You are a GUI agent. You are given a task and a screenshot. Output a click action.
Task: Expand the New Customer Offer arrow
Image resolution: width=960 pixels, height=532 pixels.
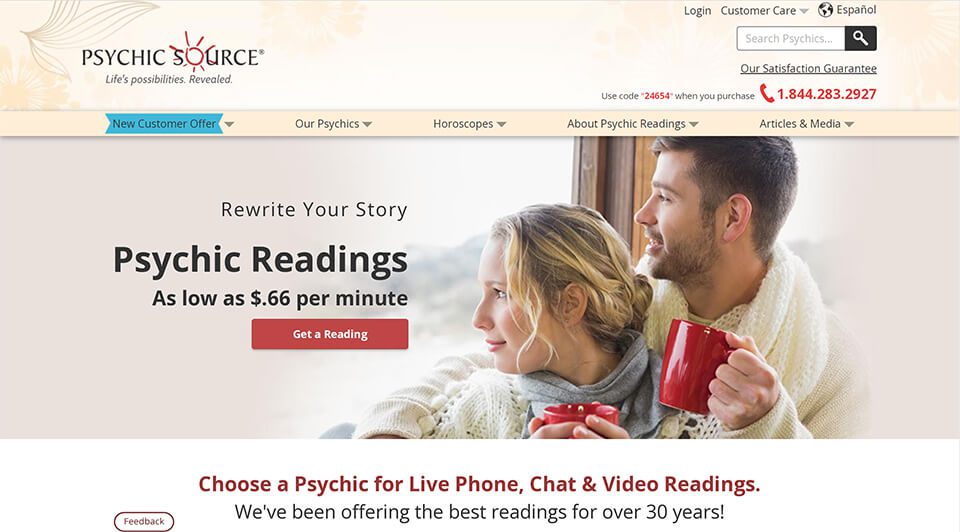pyautogui.click(x=229, y=124)
